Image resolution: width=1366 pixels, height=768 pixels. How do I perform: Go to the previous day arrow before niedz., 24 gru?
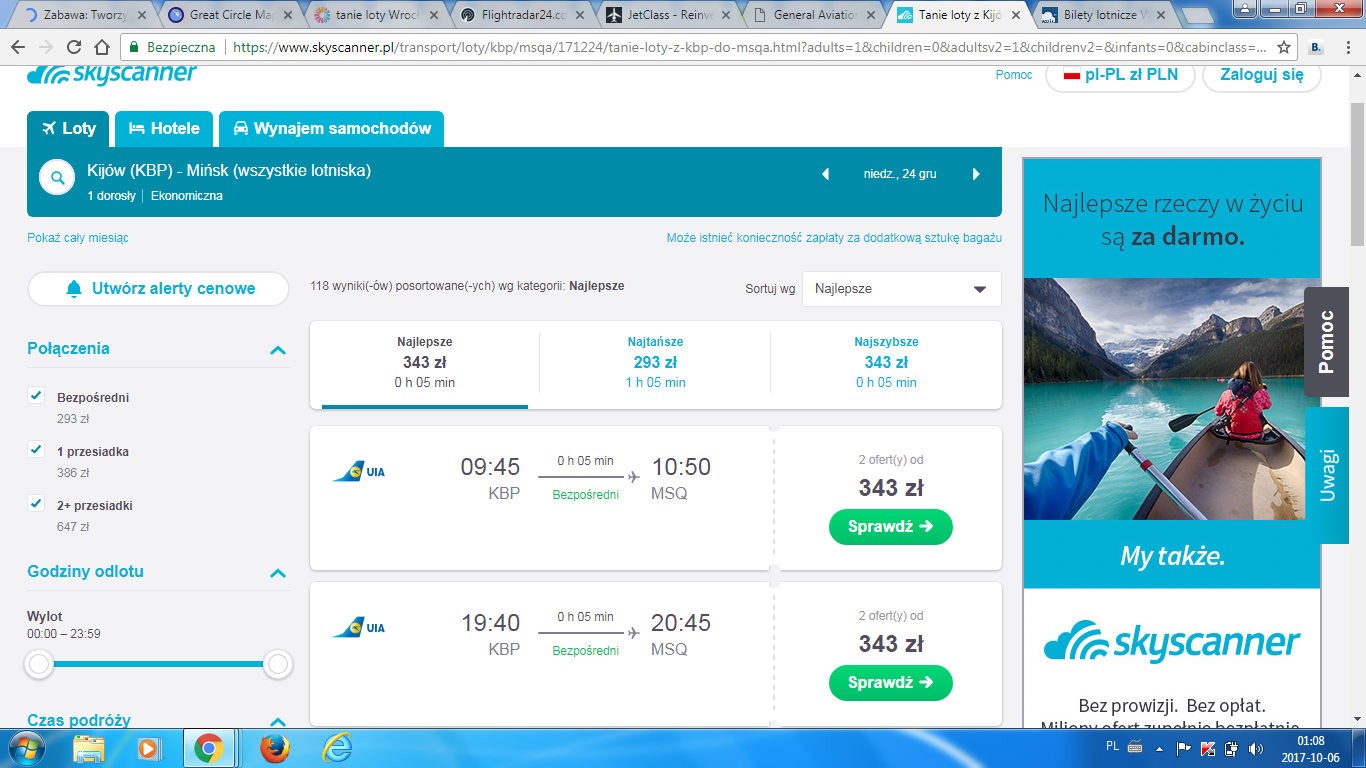pyautogui.click(x=825, y=174)
